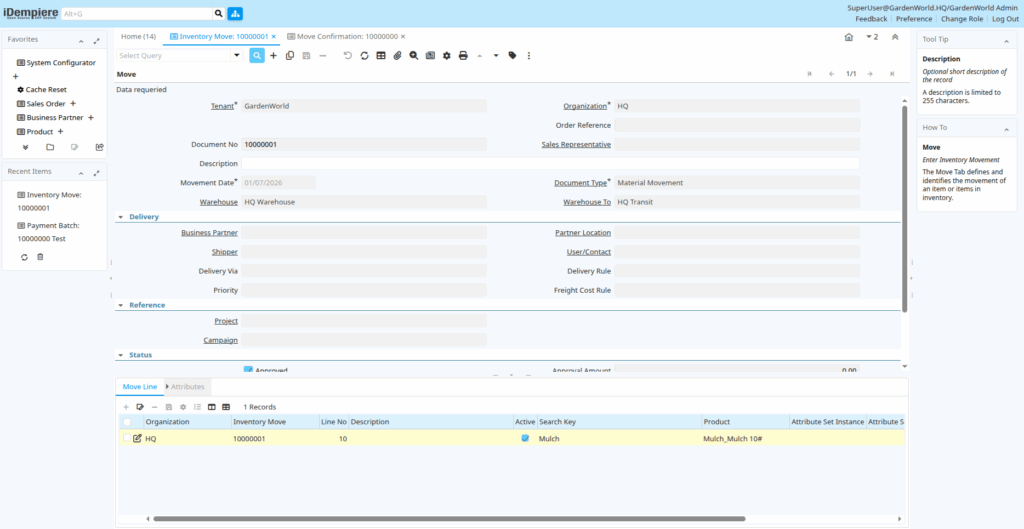Screen dimensions: 1024x529
Task: Click the Change Role link
Action: (x=962, y=19)
